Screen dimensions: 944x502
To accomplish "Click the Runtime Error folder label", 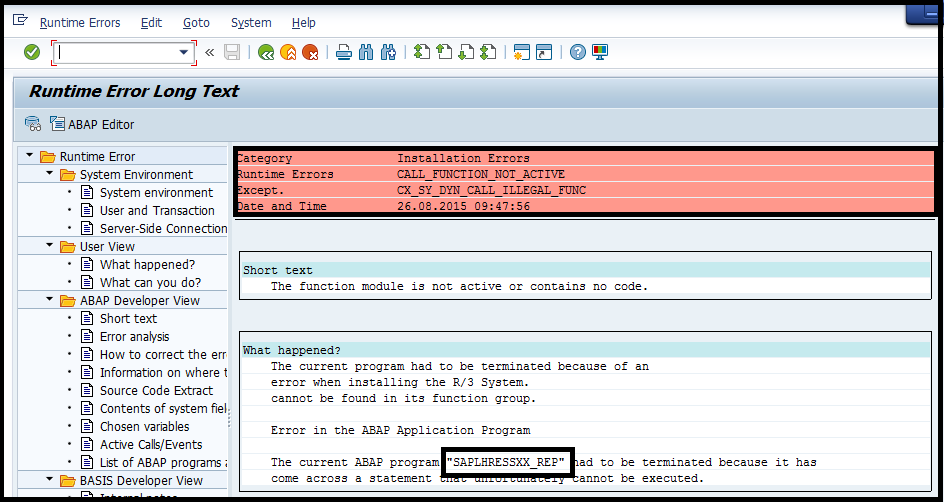I will click(98, 156).
